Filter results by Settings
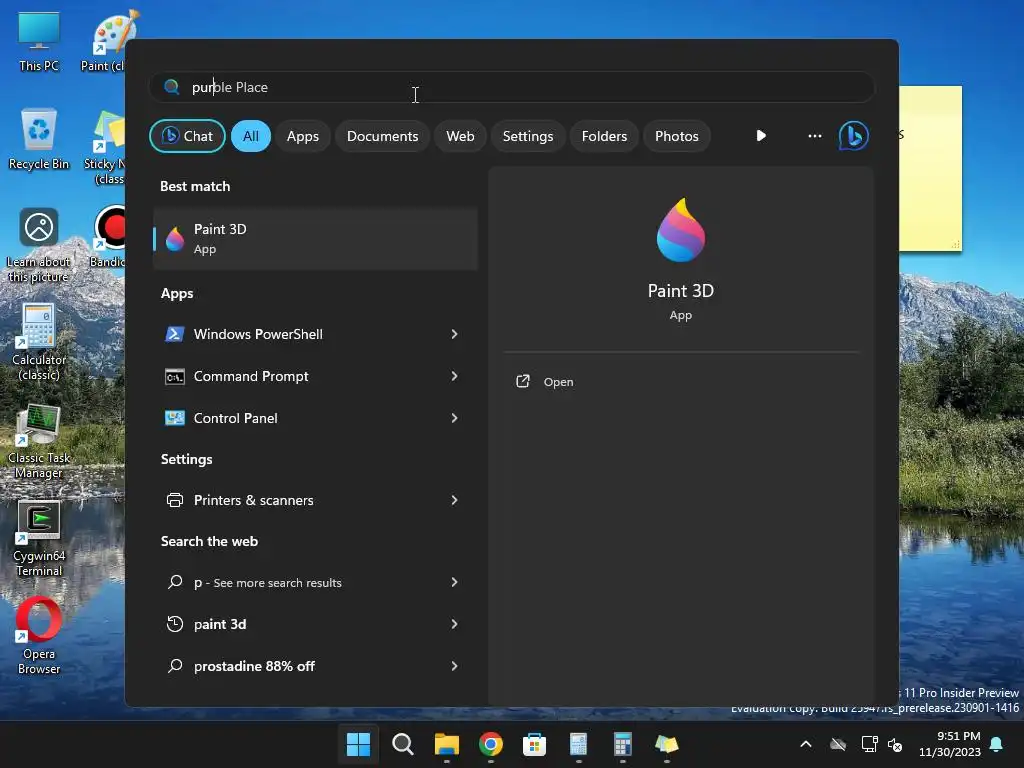Image resolution: width=1024 pixels, height=768 pixels. click(528, 136)
